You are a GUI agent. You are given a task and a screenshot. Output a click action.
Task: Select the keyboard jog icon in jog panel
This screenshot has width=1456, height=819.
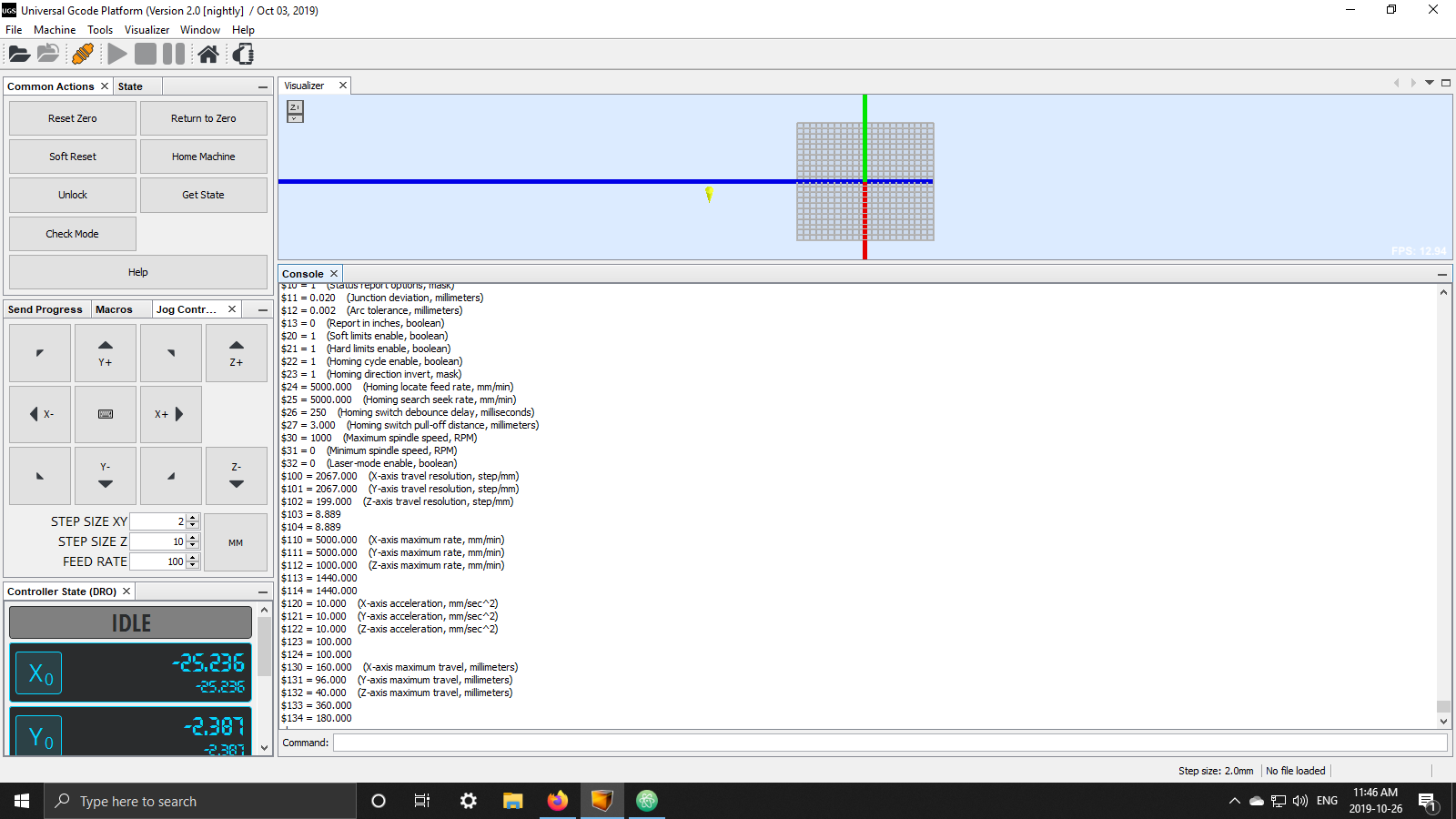[105, 414]
